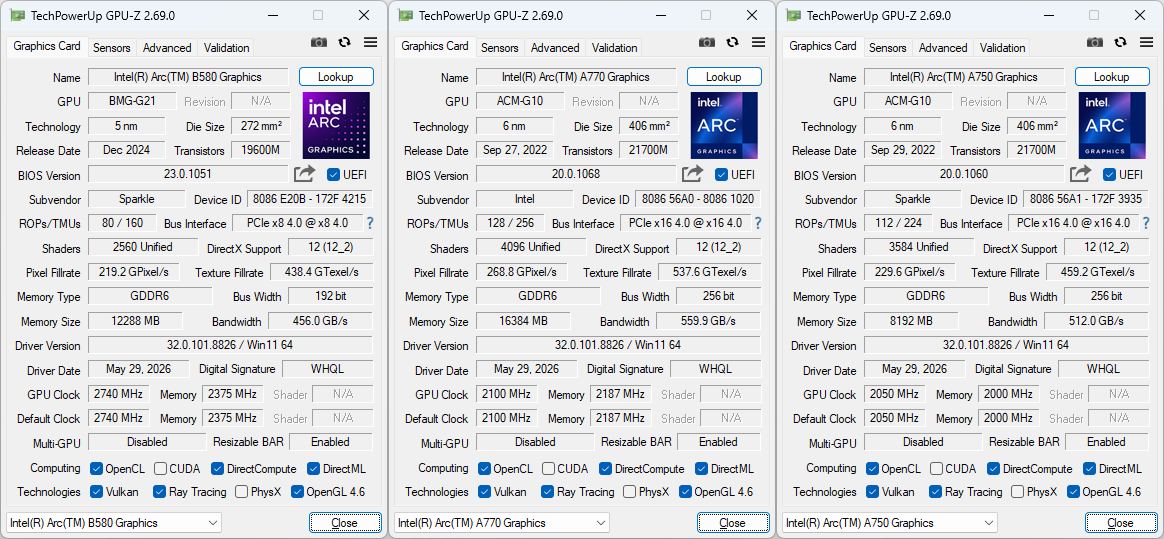Click BIOS export share icon in B580 window
Screen dimensions: 1164x539
click(304, 174)
